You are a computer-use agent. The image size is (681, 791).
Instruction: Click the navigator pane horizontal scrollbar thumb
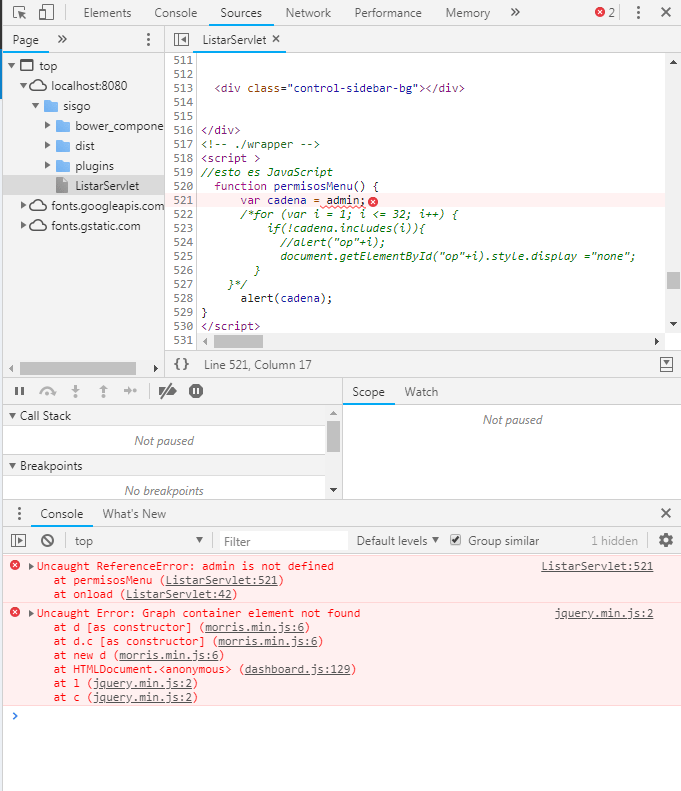coord(78,368)
